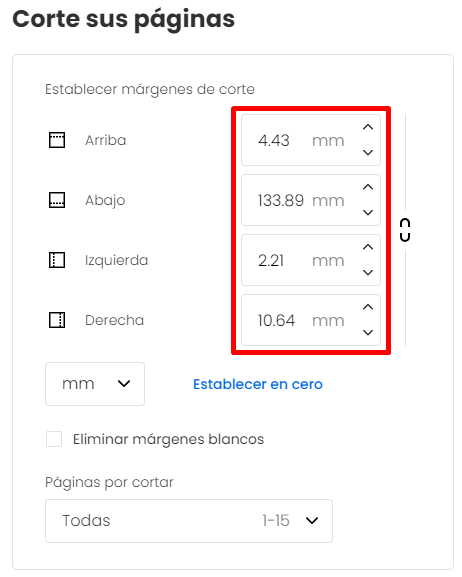Image resolution: width=462 pixels, height=577 pixels.
Task: Toggle the link margins chain icon
Action: pyautogui.click(x=405, y=230)
